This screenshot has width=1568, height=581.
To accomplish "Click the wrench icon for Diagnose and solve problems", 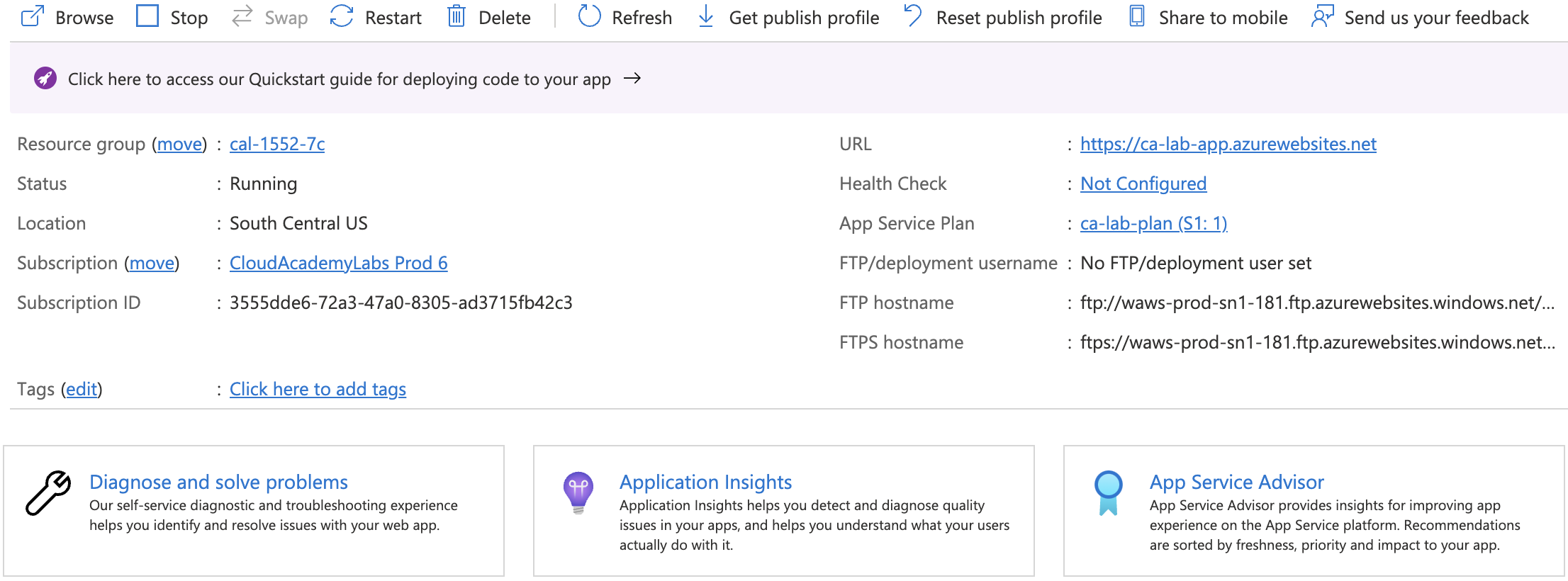I will tap(48, 493).
